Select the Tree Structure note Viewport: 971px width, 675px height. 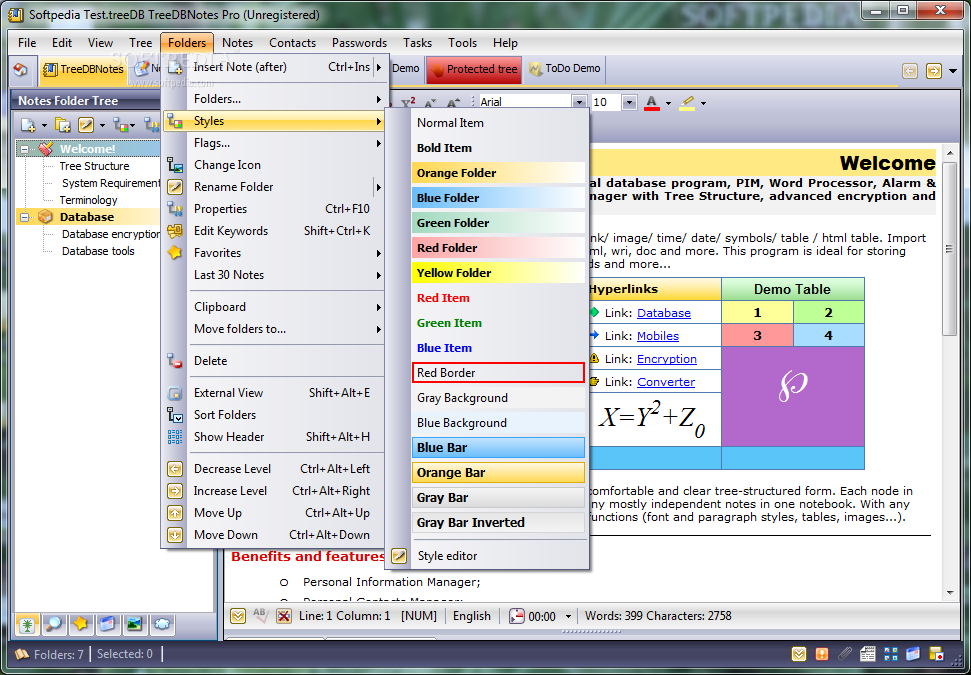click(x=94, y=166)
